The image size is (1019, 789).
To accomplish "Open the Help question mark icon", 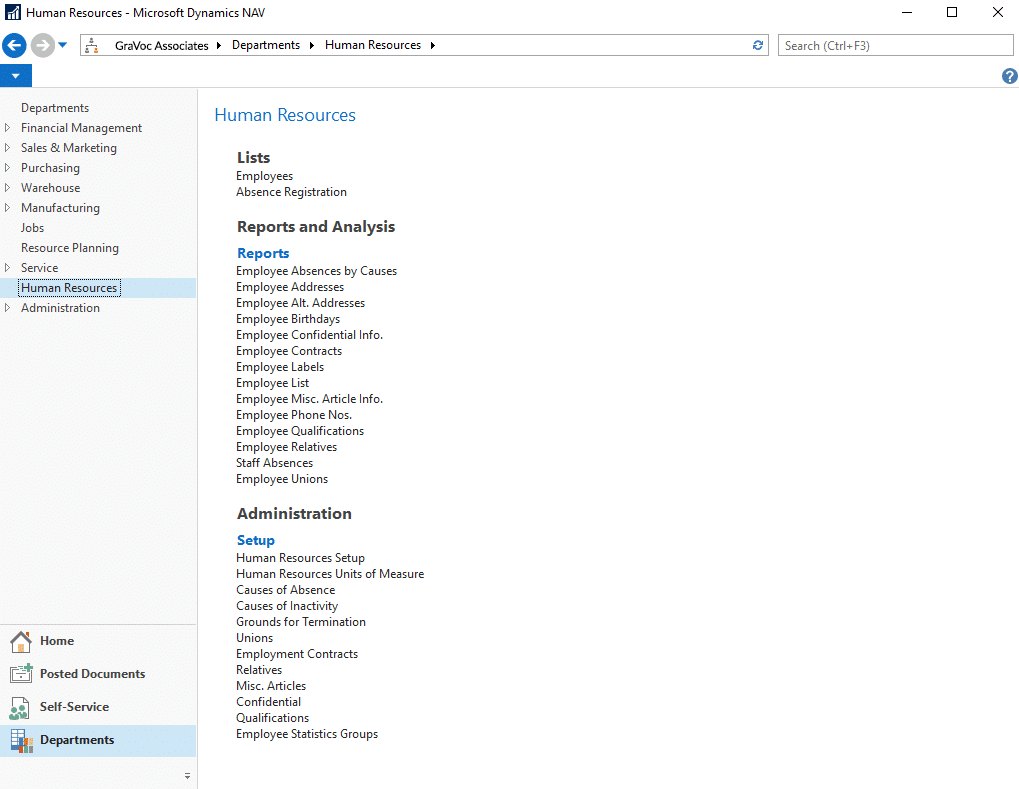I will point(1009,76).
